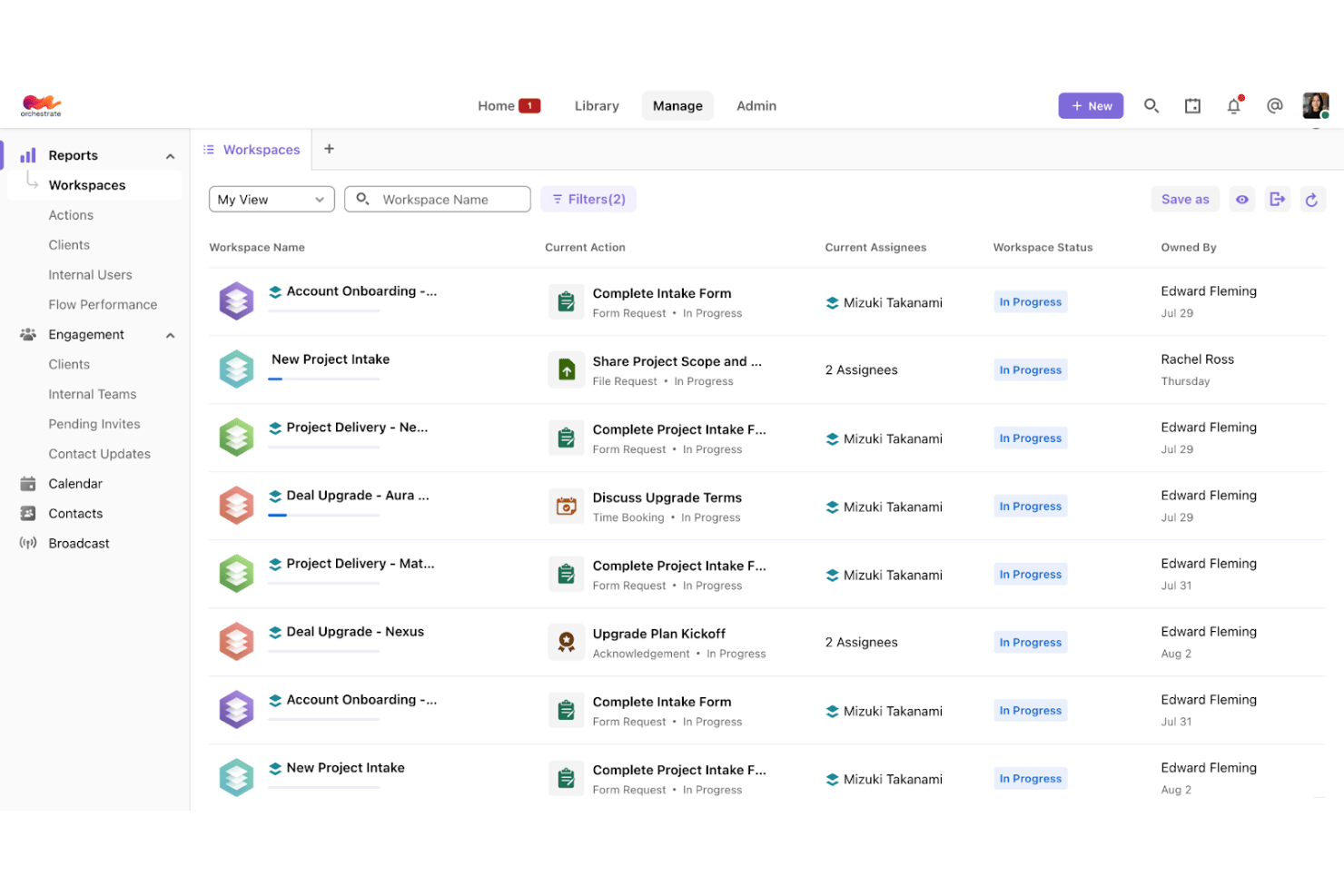Collapse the Reports section chevron

[x=170, y=156]
